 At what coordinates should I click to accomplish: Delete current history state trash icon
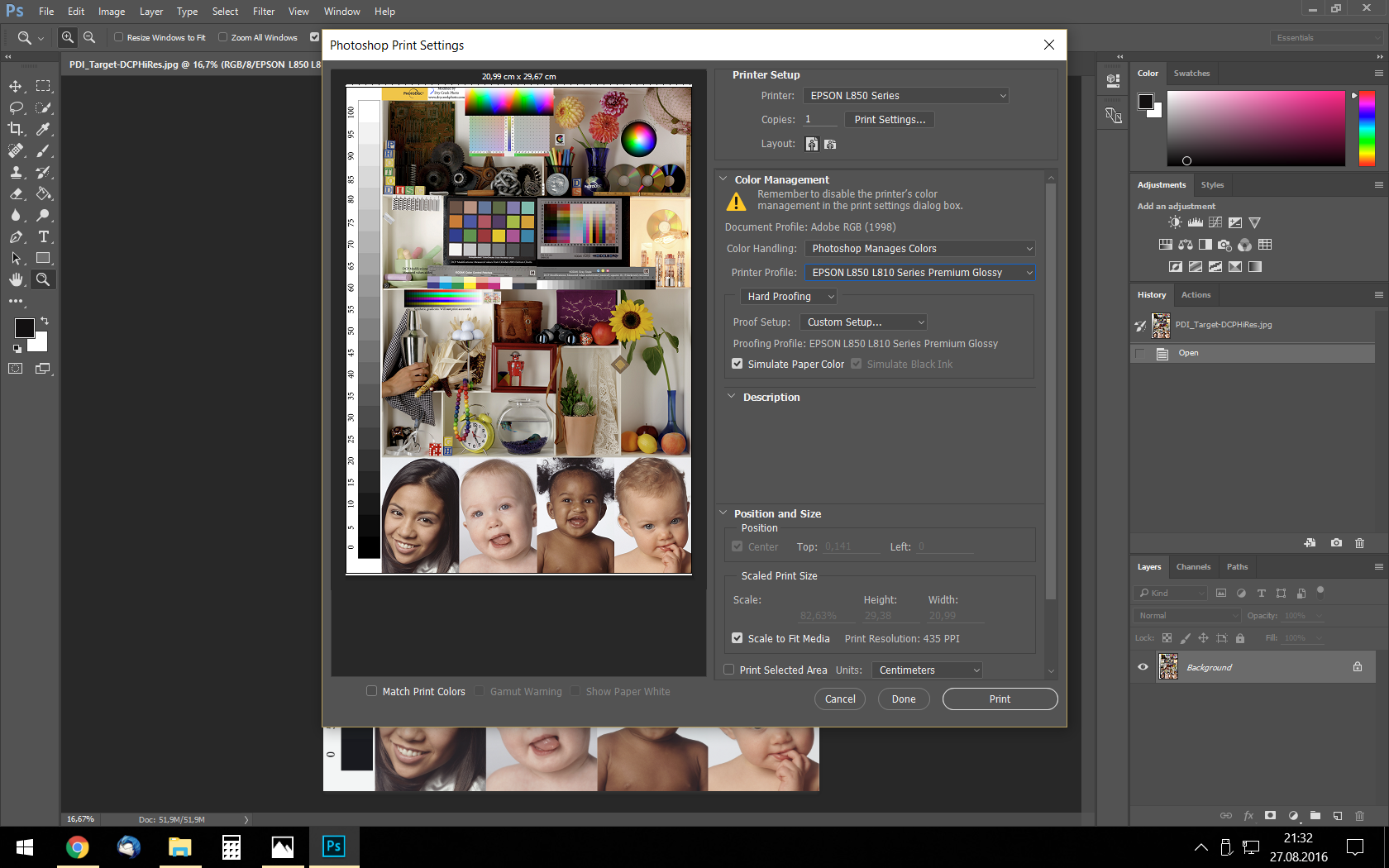pyautogui.click(x=1359, y=543)
